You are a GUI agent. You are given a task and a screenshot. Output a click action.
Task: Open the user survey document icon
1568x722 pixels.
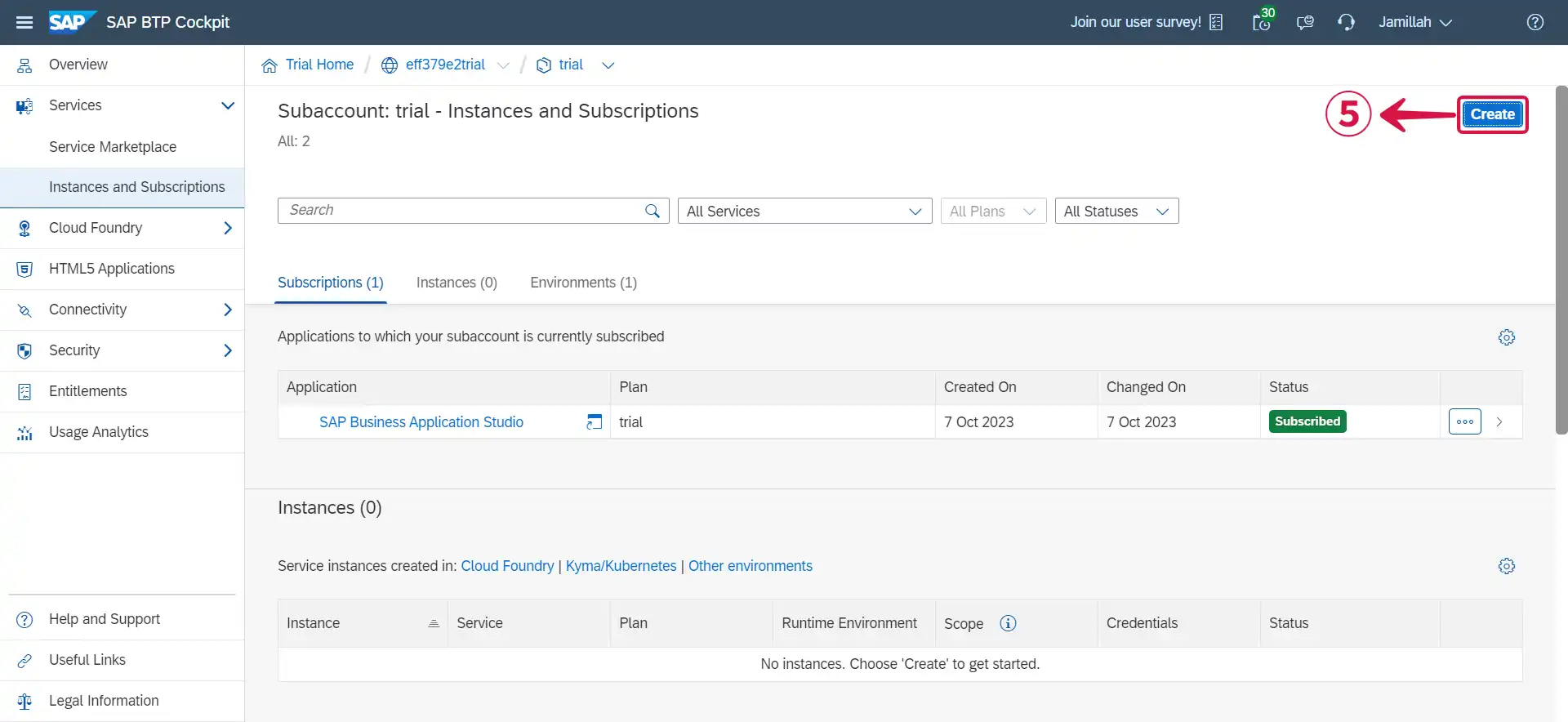point(1216,22)
